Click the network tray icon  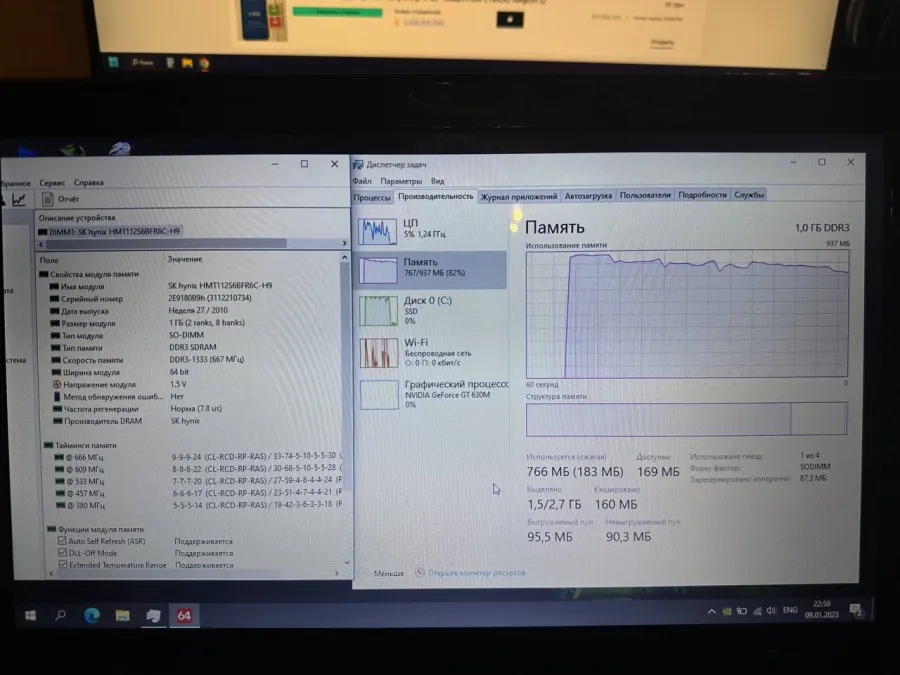click(x=757, y=611)
